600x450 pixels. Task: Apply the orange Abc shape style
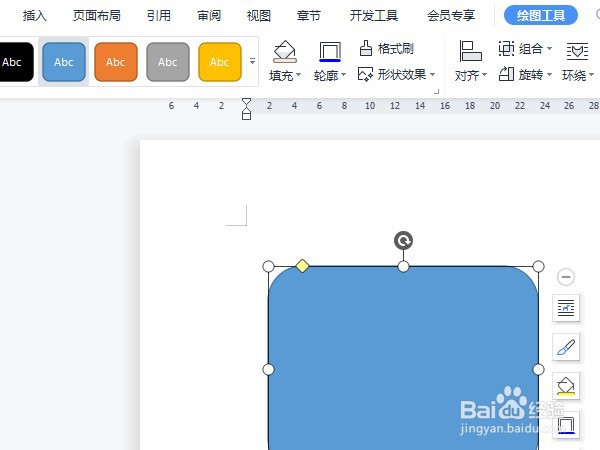(116, 62)
